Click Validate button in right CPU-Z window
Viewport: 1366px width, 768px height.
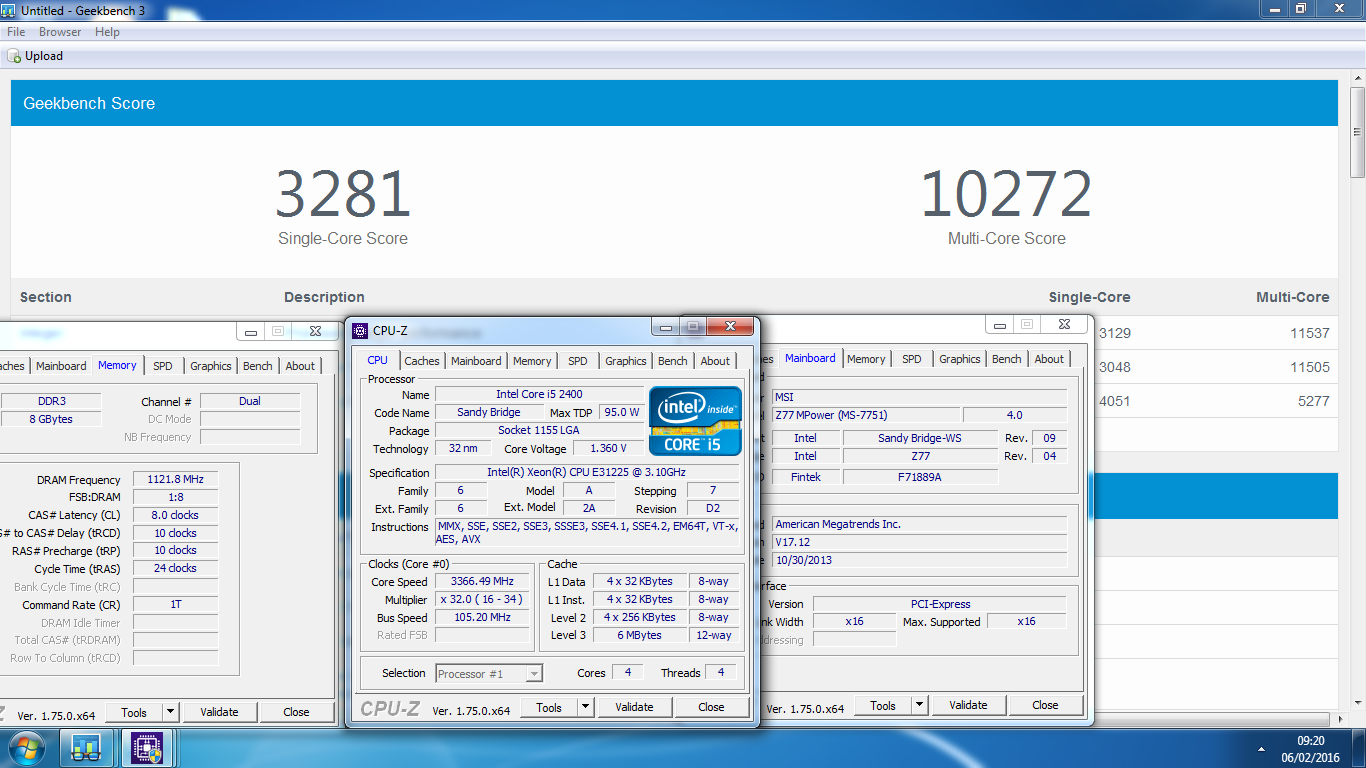[968, 705]
